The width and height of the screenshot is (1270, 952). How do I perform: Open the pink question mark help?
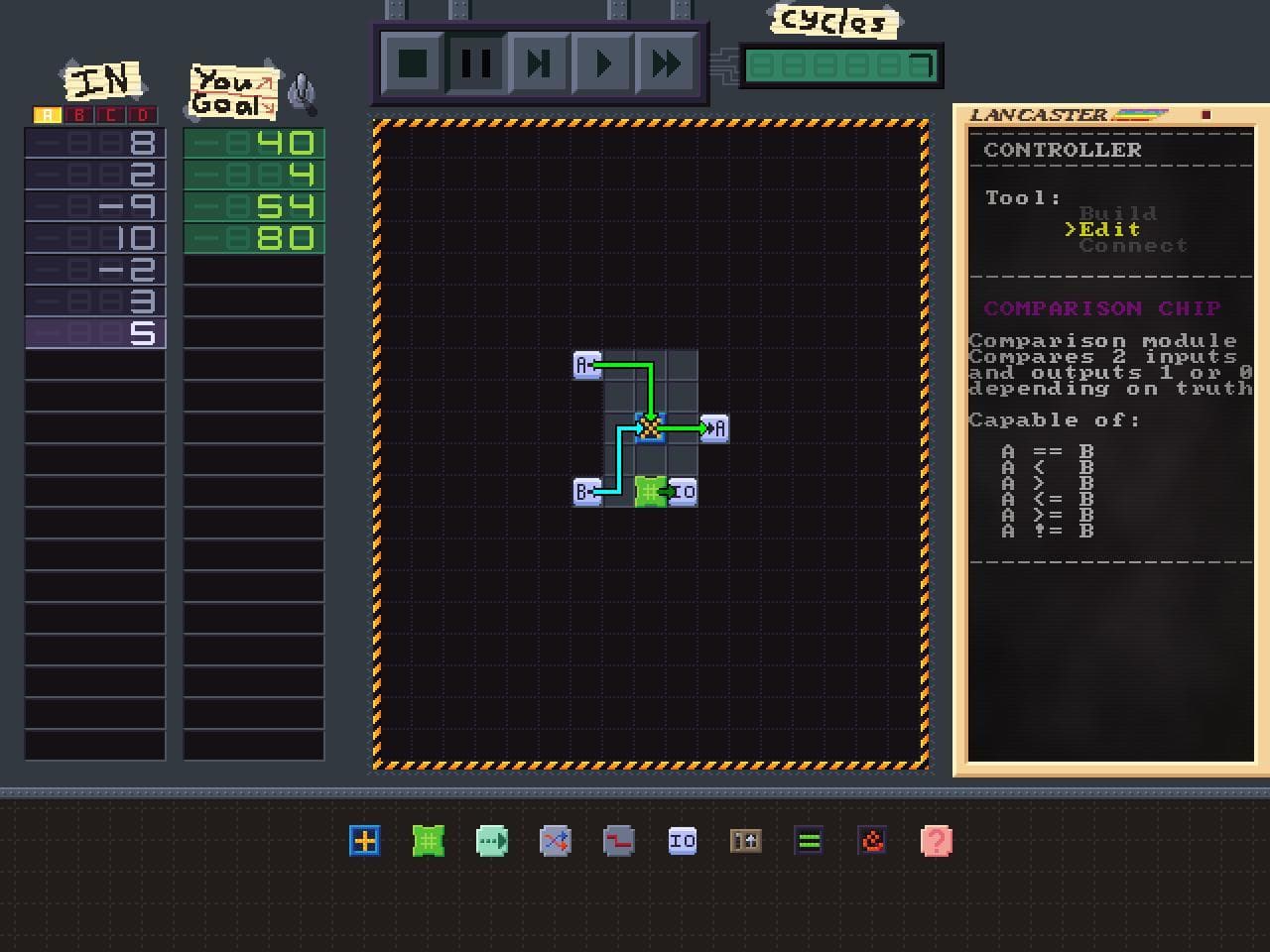pos(937,841)
